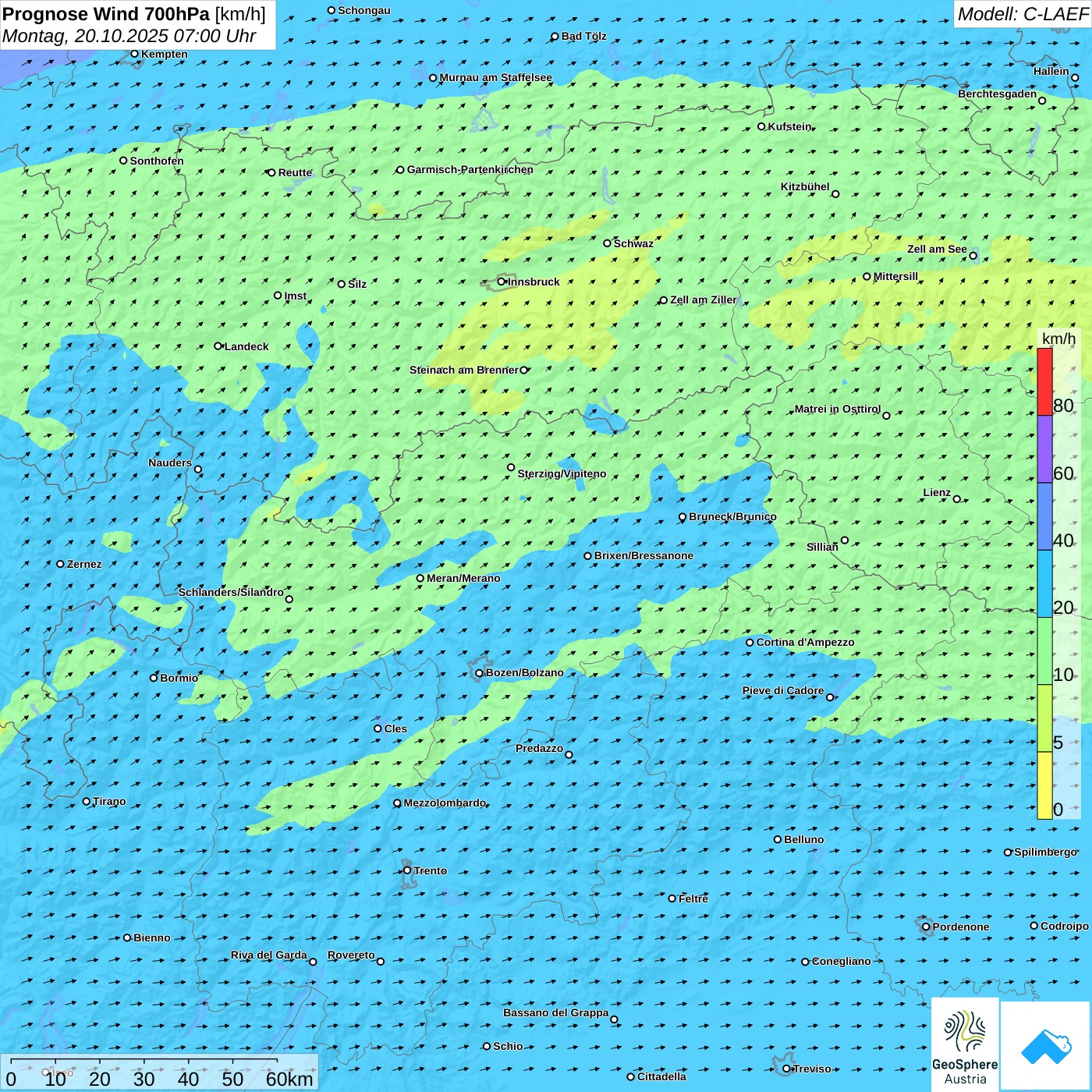This screenshot has width=1092, height=1092.
Task: Click the green legend color band
Action: (1044, 651)
